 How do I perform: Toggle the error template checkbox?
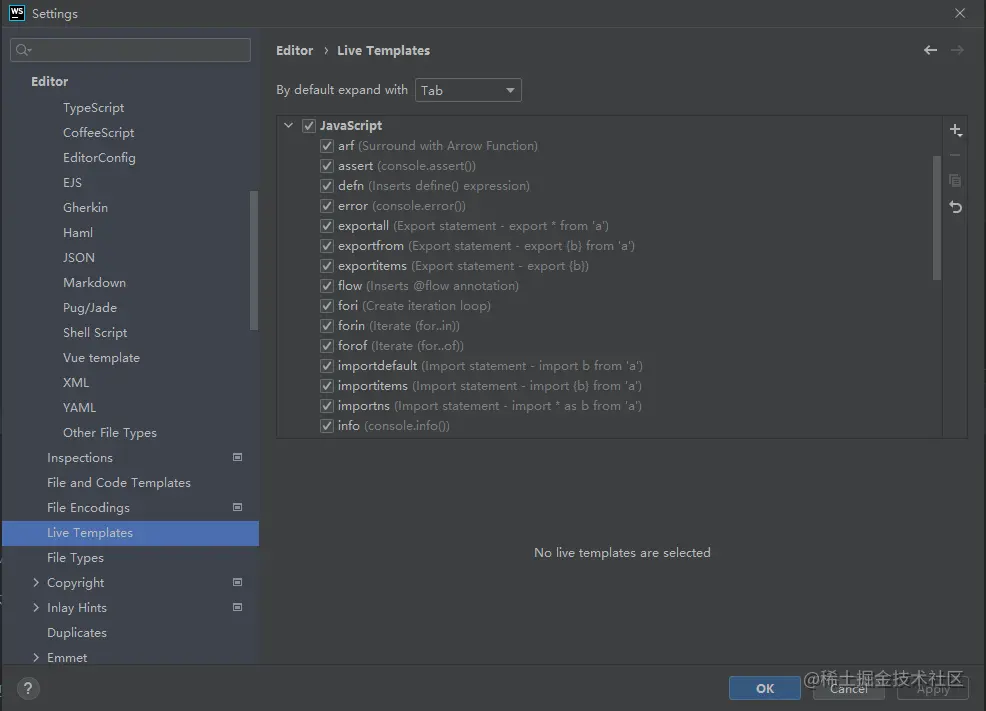[x=327, y=206]
